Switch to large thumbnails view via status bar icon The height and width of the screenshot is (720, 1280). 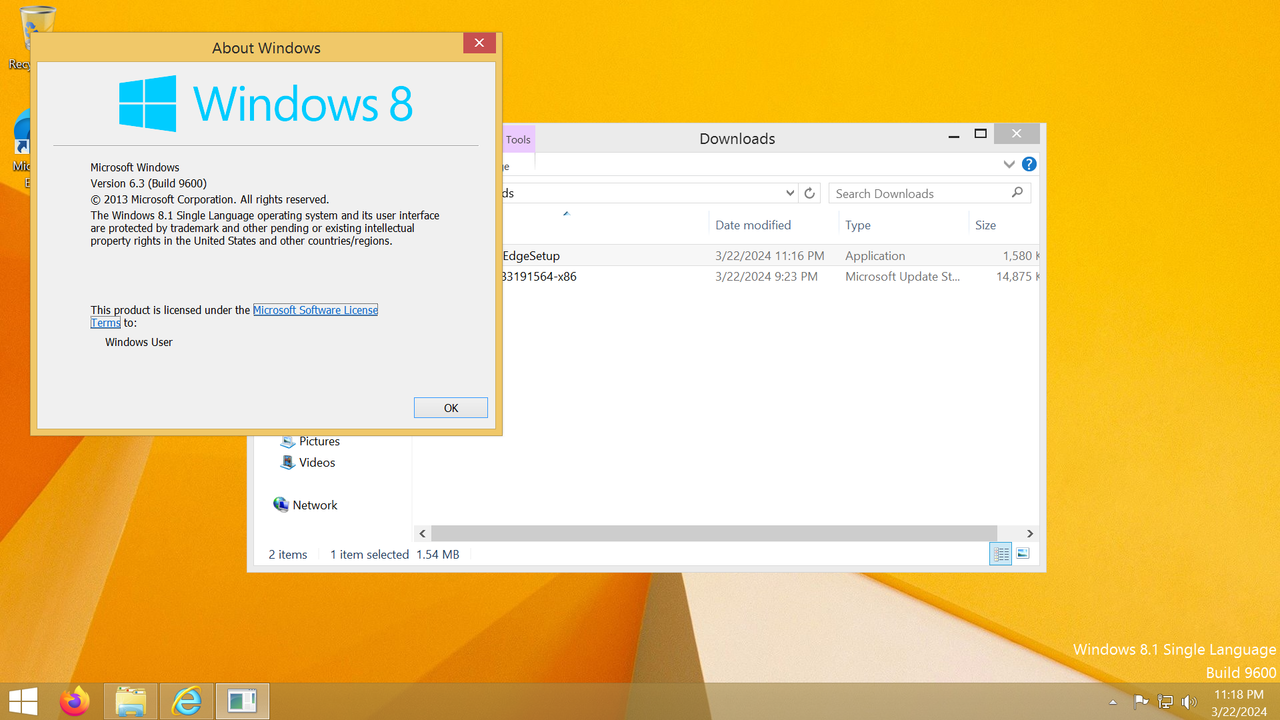(1023, 553)
